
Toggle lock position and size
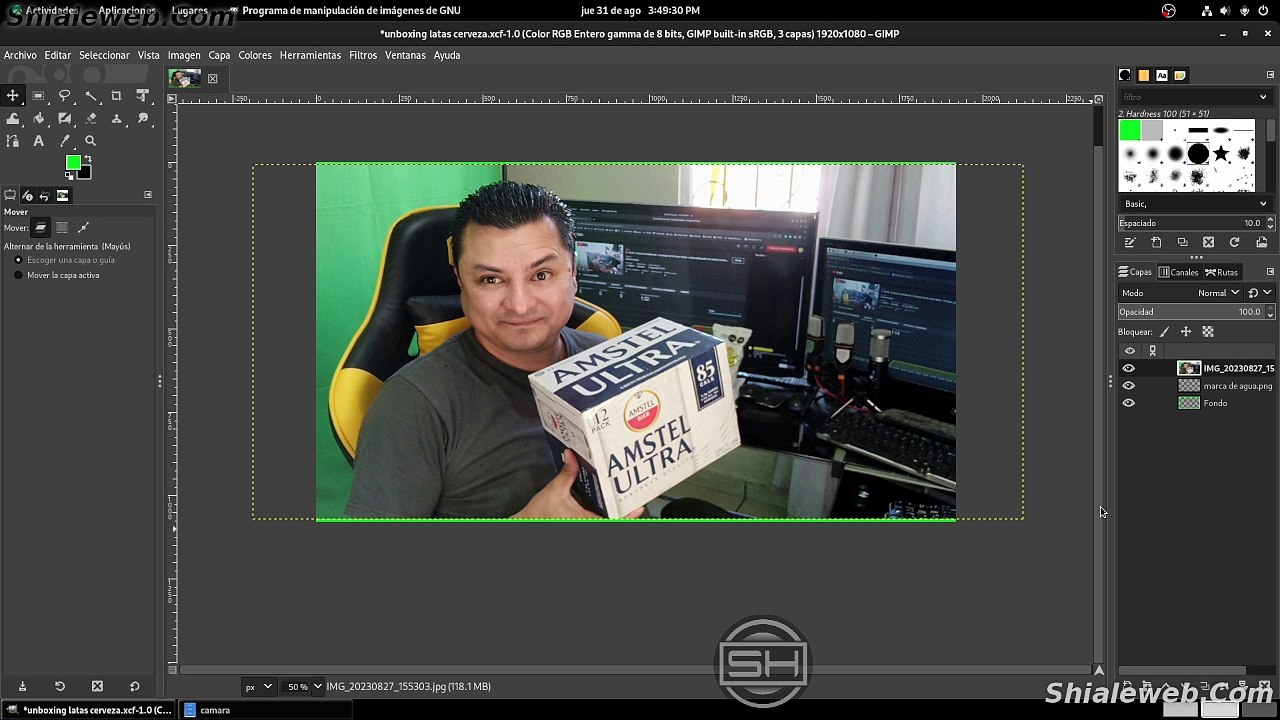click(x=1186, y=332)
